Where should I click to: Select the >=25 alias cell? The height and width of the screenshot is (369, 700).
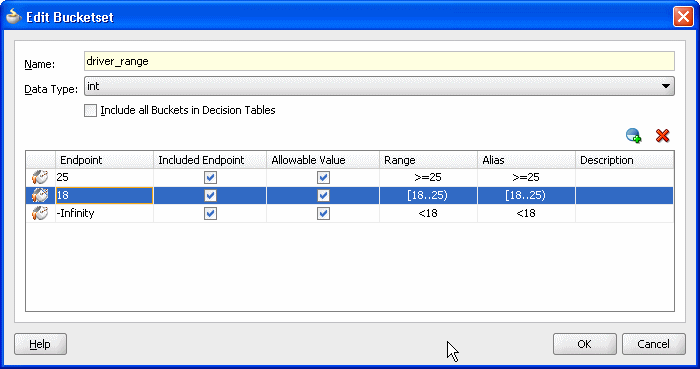click(526, 178)
